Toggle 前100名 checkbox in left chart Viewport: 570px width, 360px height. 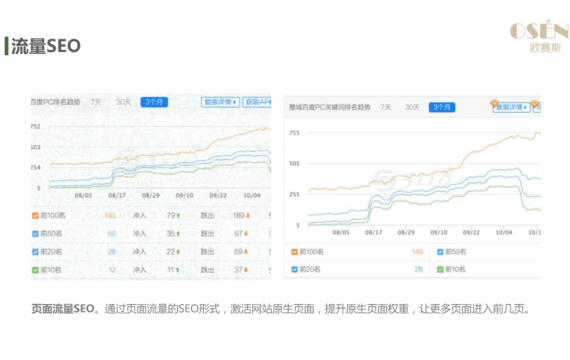[35, 216]
